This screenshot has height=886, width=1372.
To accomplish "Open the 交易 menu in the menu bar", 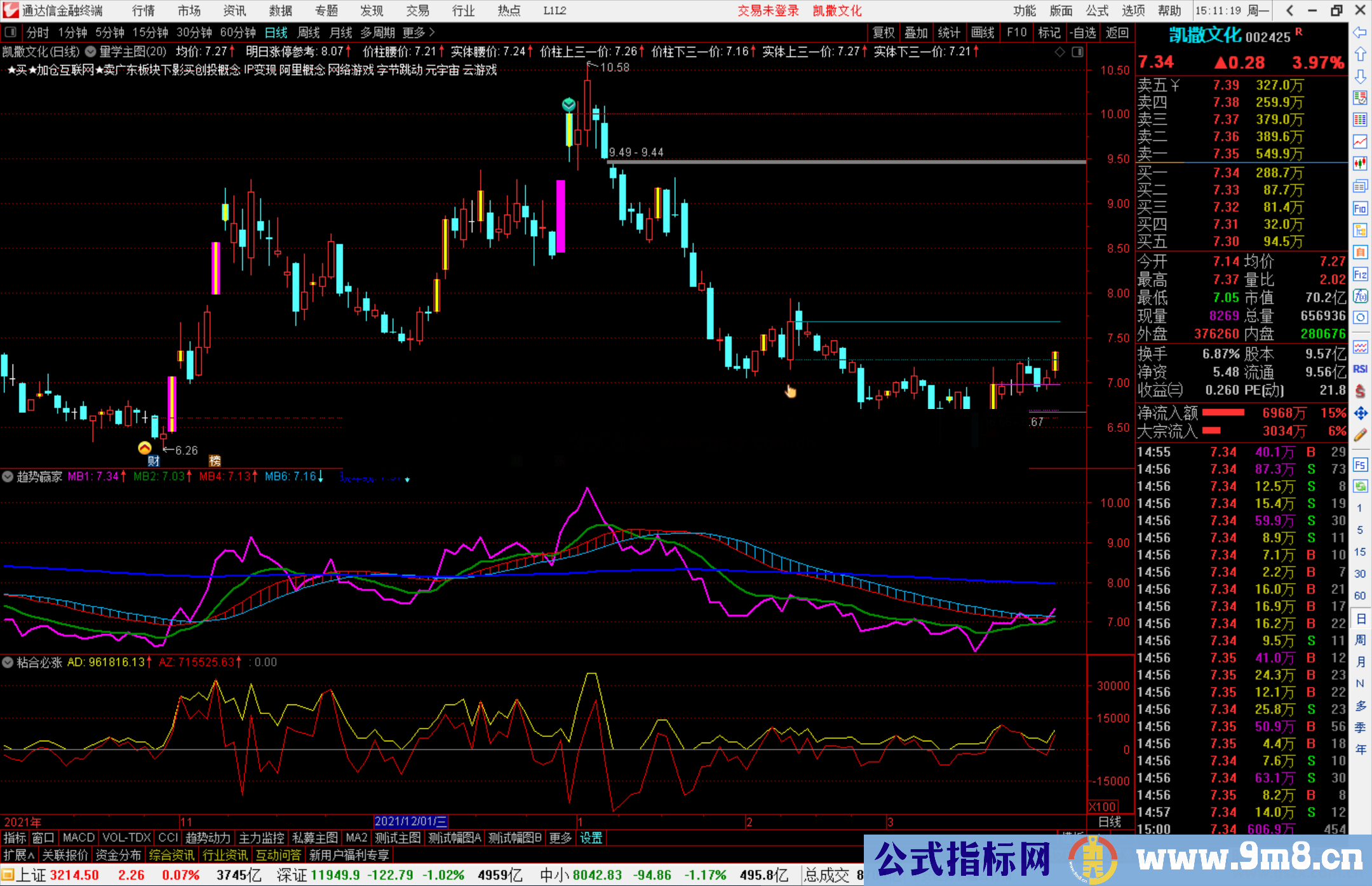I will click(417, 10).
